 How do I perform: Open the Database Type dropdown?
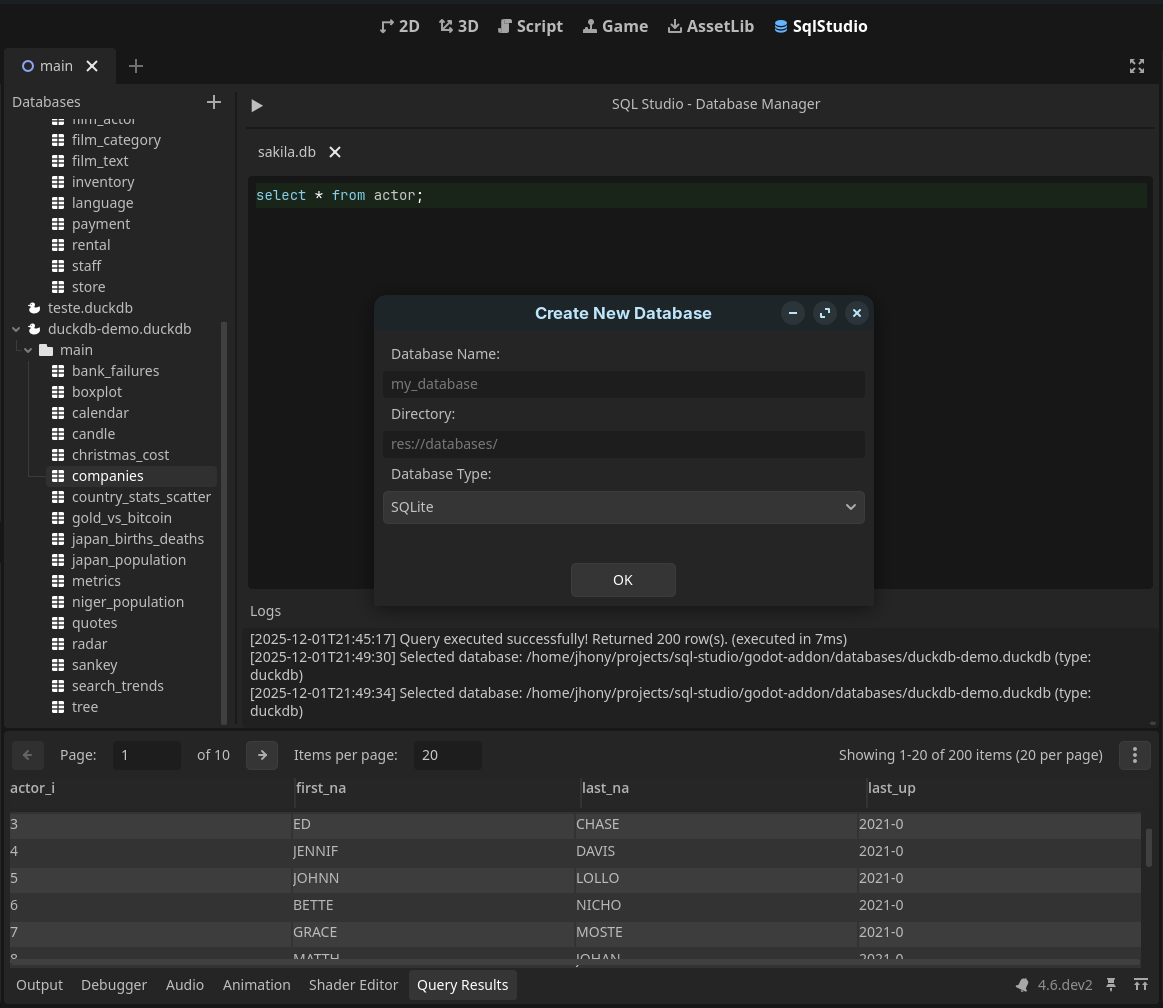(x=623, y=507)
